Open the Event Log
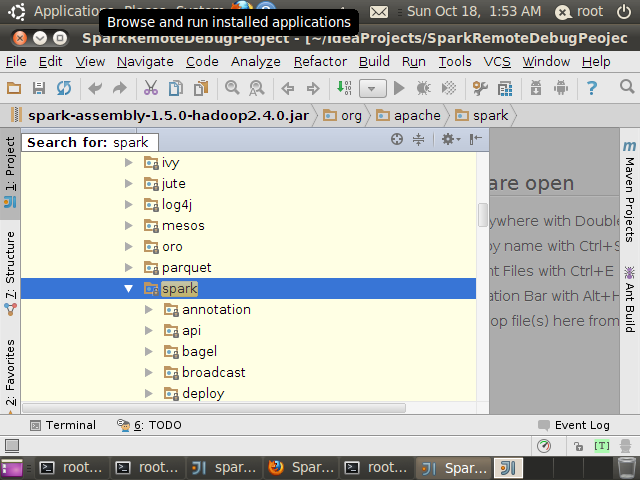Screen dimensions: 640x480 pos(574,425)
